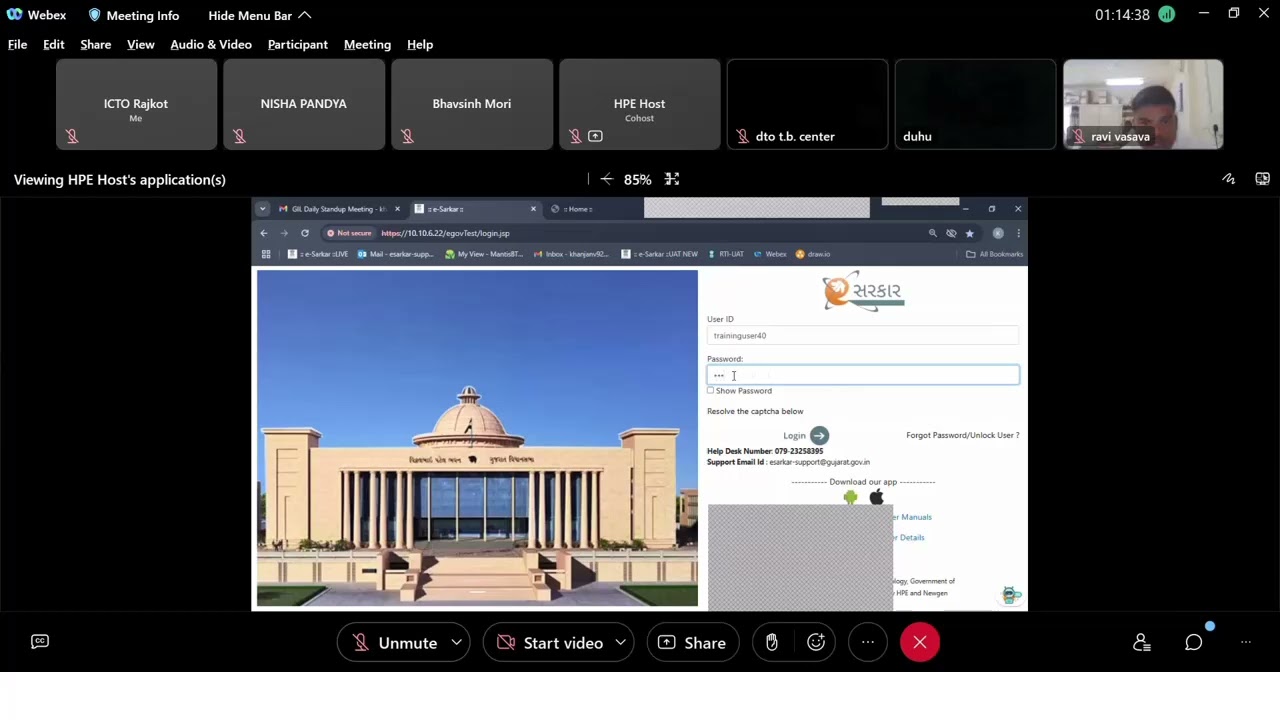Toggle closed captions icon

40,642
